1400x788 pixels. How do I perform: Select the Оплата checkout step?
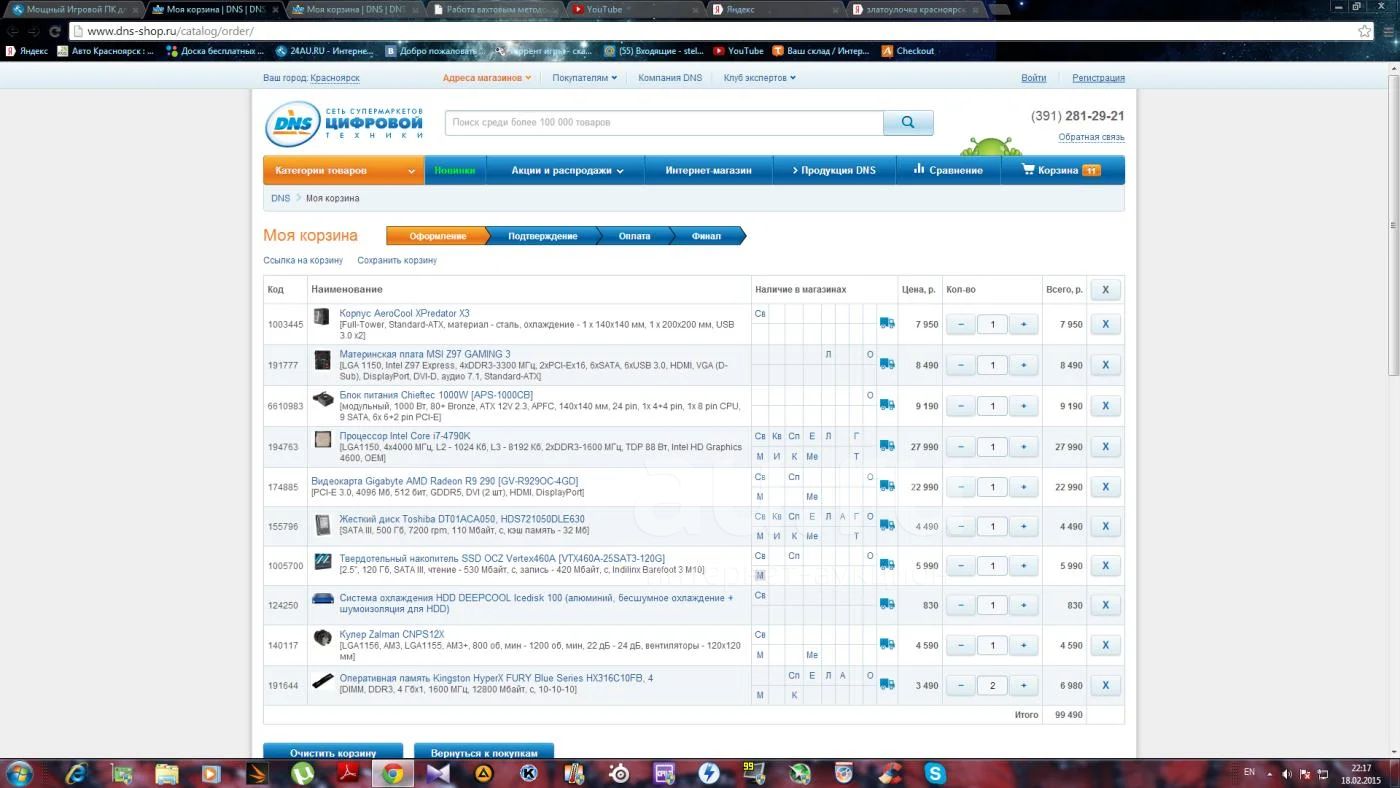(x=634, y=236)
